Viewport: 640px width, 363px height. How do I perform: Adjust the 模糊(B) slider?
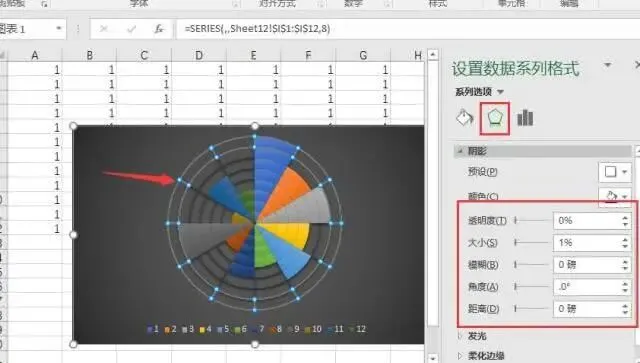coord(531,265)
